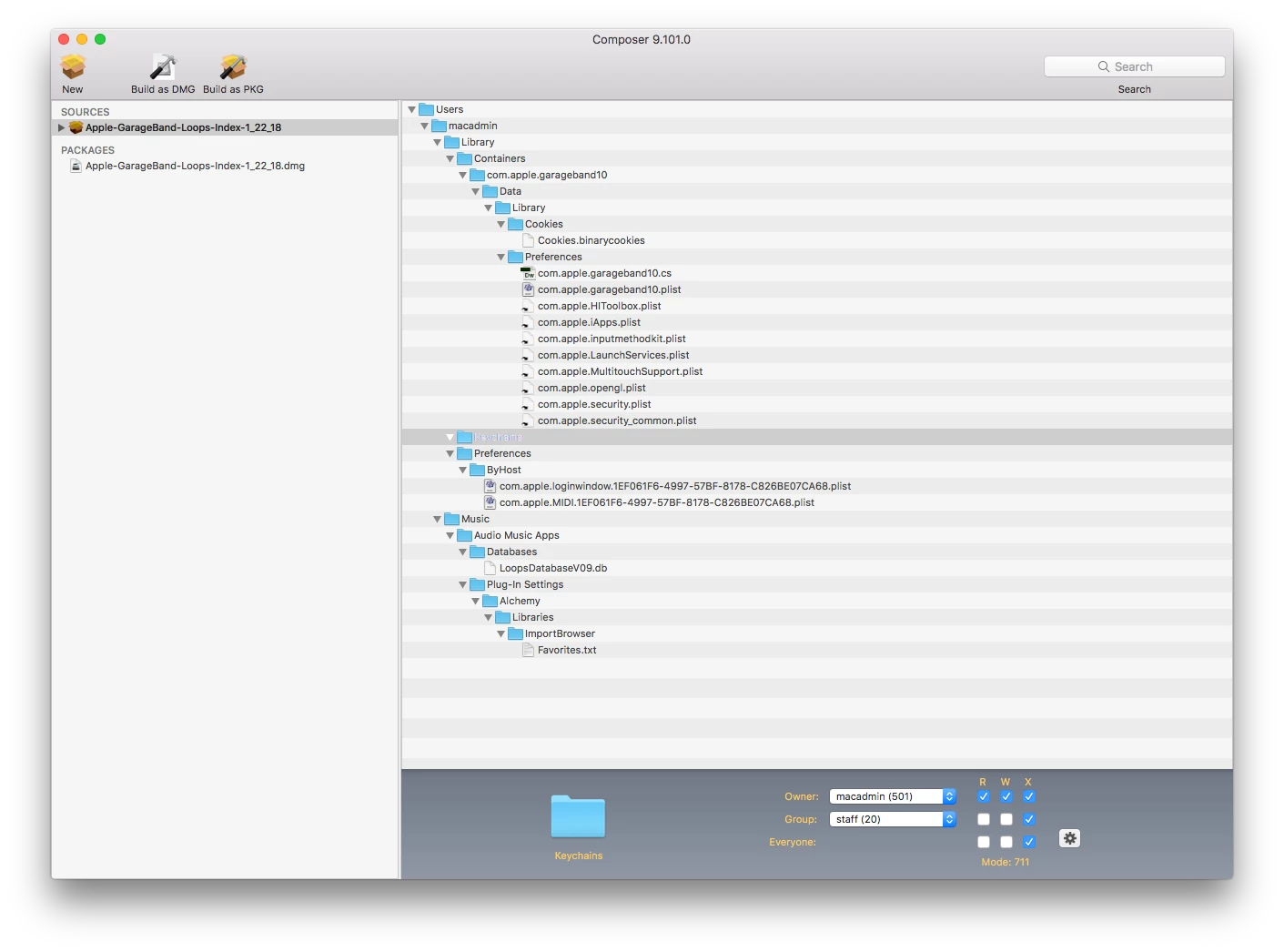Select the Cookies.binarycookies file icon
Viewport: 1284px width, 952px height.
coord(528,240)
